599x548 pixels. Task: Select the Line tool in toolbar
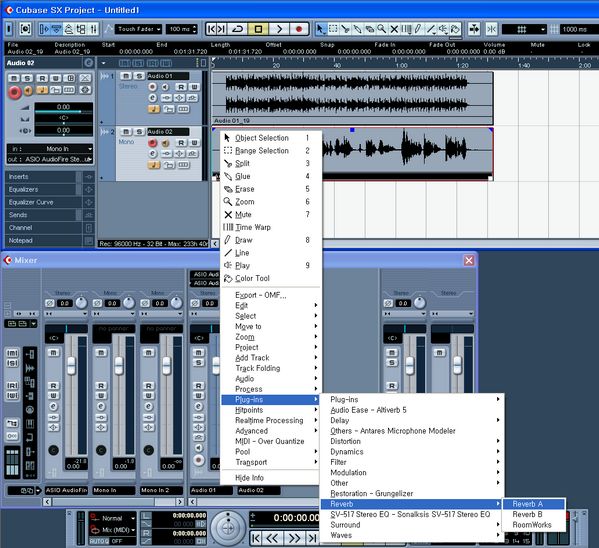431,29
